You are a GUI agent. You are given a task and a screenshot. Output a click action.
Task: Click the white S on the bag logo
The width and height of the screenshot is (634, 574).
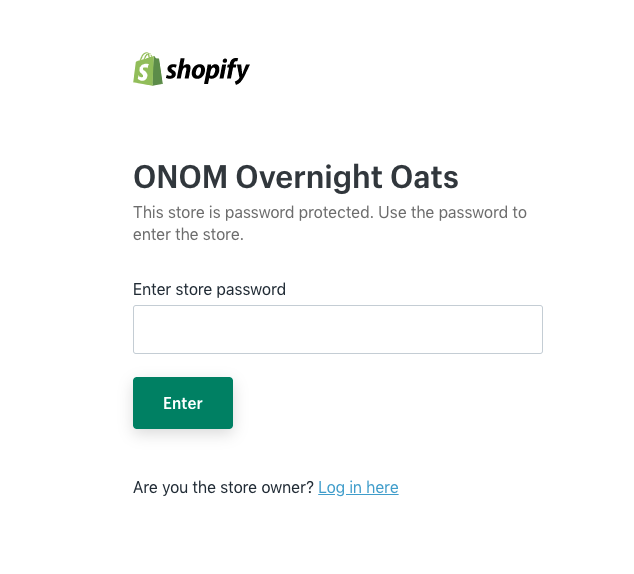pyautogui.click(x=143, y=72)
